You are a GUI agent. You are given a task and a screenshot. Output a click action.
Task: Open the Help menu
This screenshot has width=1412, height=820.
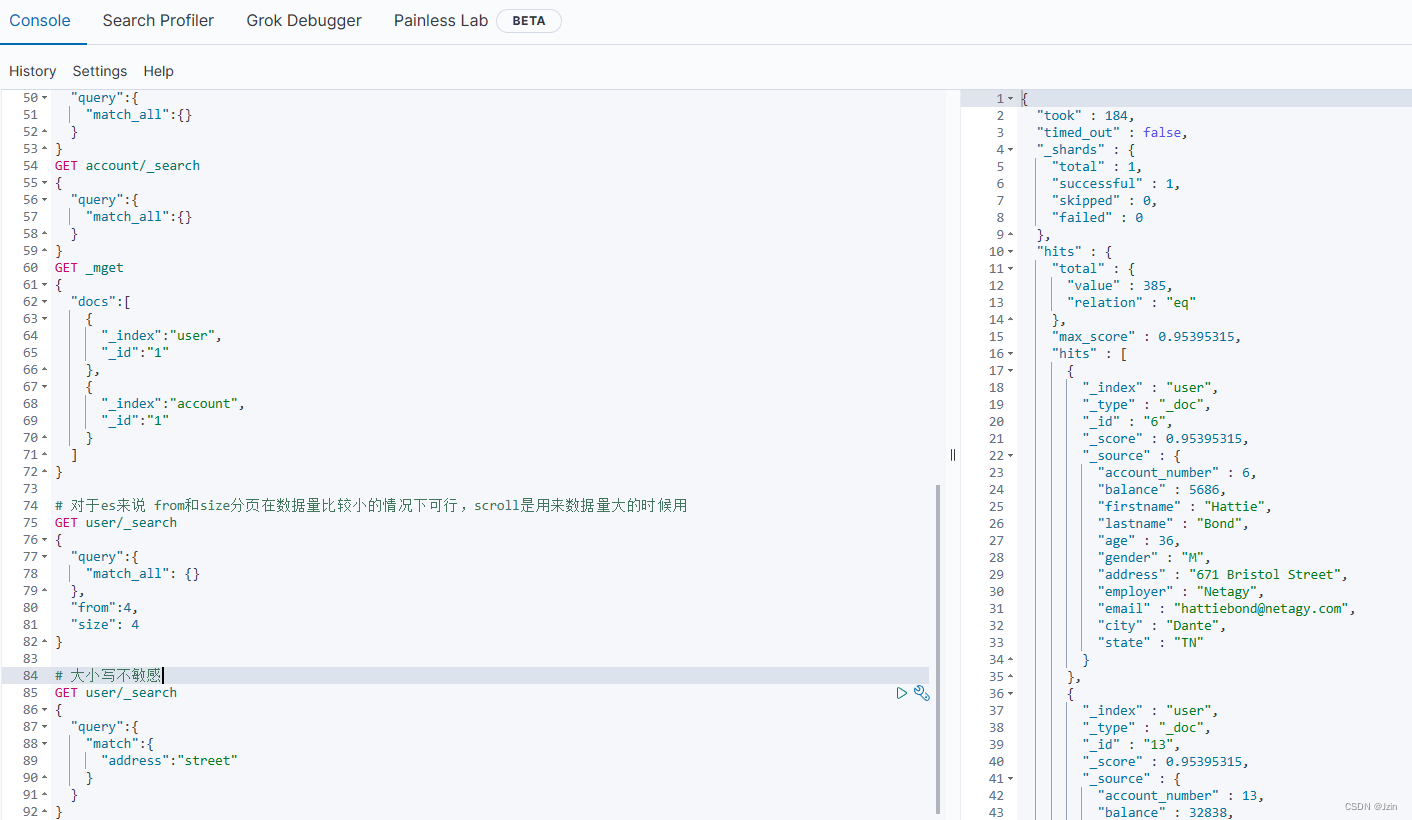click(158, 71)
